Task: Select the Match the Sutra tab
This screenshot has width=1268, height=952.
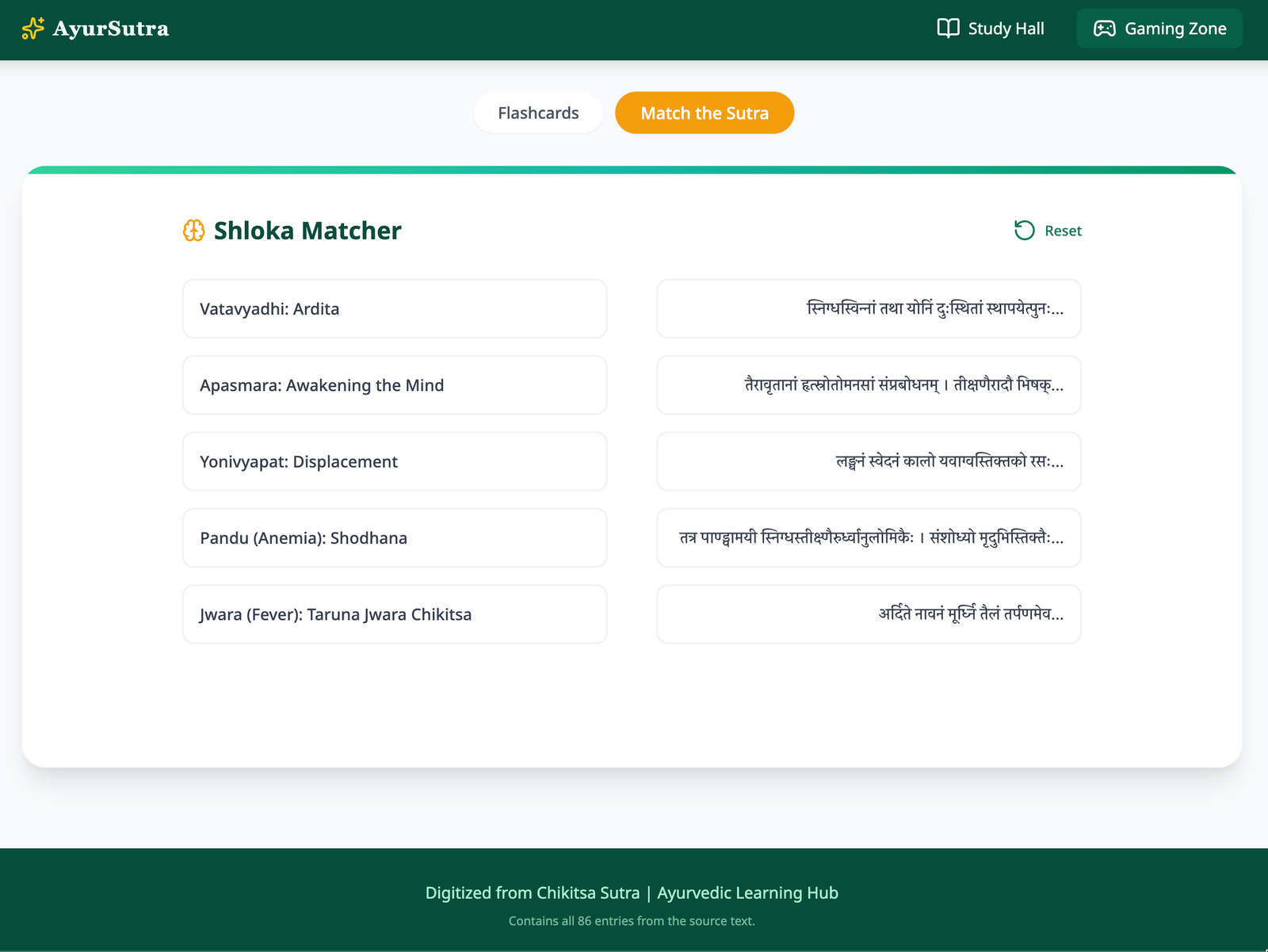Action: pyautogui.click(x=704, y=113)
